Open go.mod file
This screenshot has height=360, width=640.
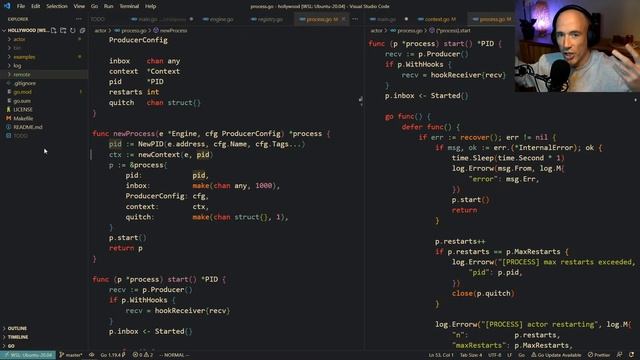coord(44,92)
